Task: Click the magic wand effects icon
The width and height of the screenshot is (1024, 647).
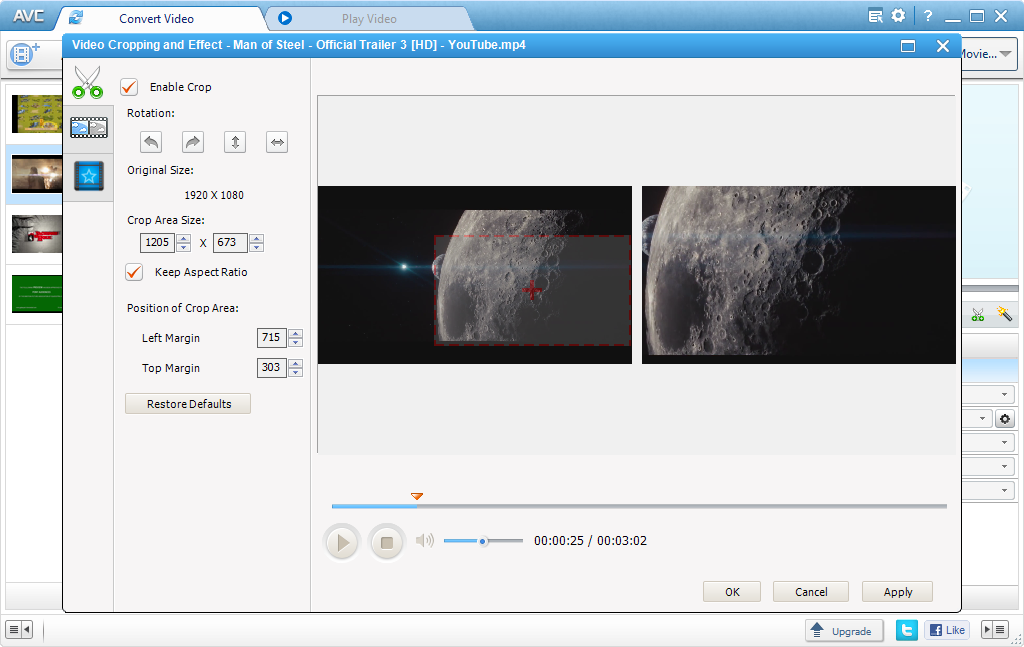Action: click(1004, 314)
